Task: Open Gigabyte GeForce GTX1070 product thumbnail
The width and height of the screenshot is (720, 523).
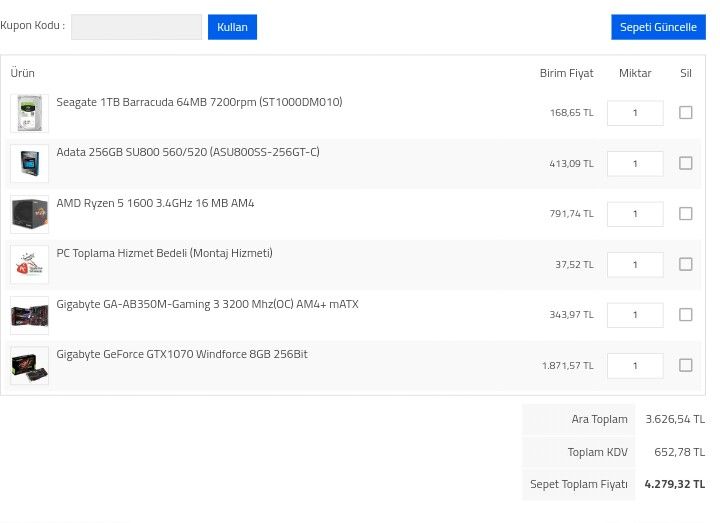Action: (x=29, y=366)
